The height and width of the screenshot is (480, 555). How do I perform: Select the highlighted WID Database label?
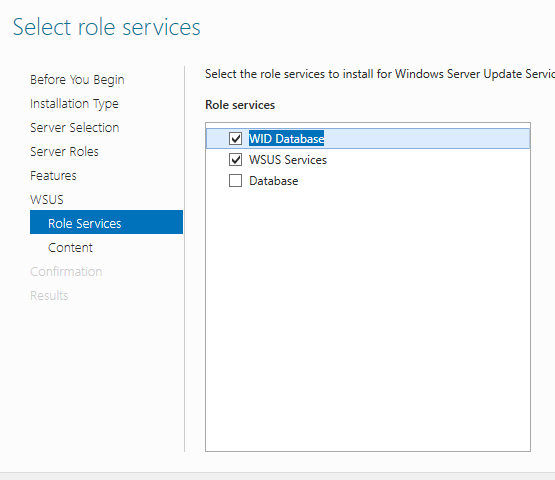[x=286, y=138]
